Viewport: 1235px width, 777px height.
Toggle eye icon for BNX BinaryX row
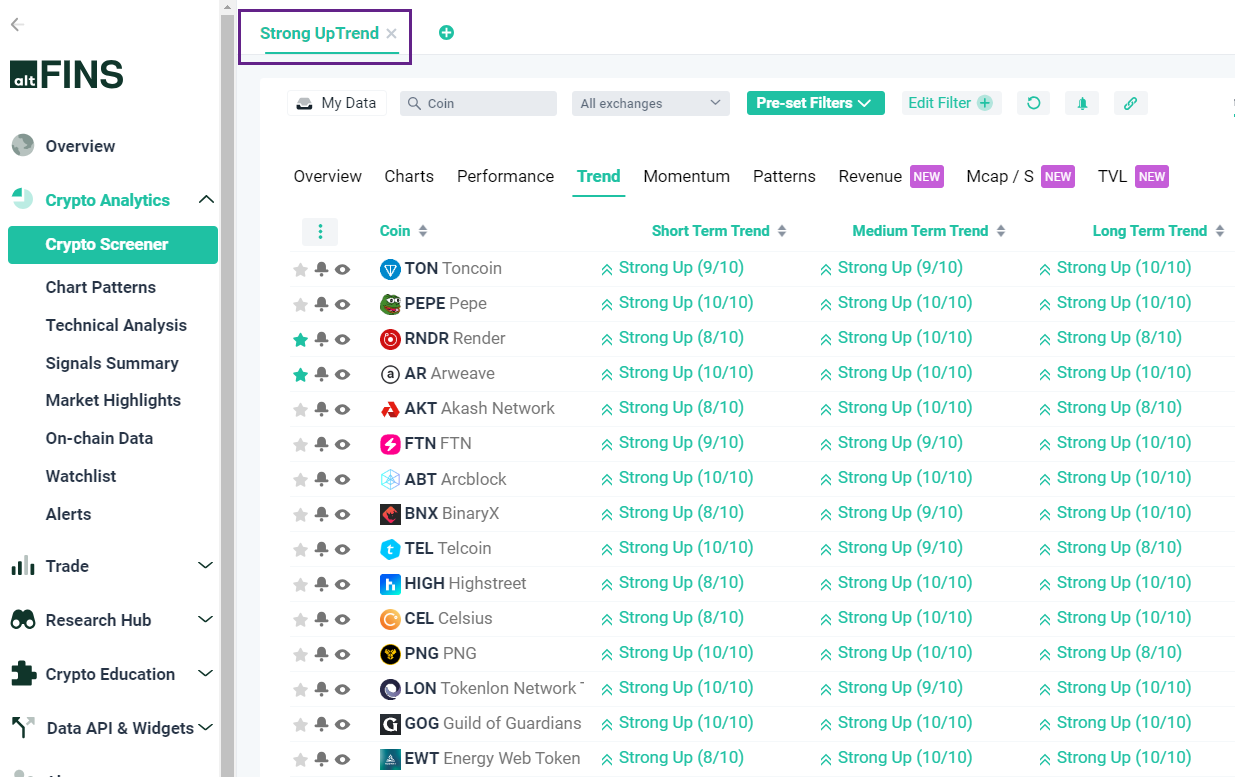(342, 514)
